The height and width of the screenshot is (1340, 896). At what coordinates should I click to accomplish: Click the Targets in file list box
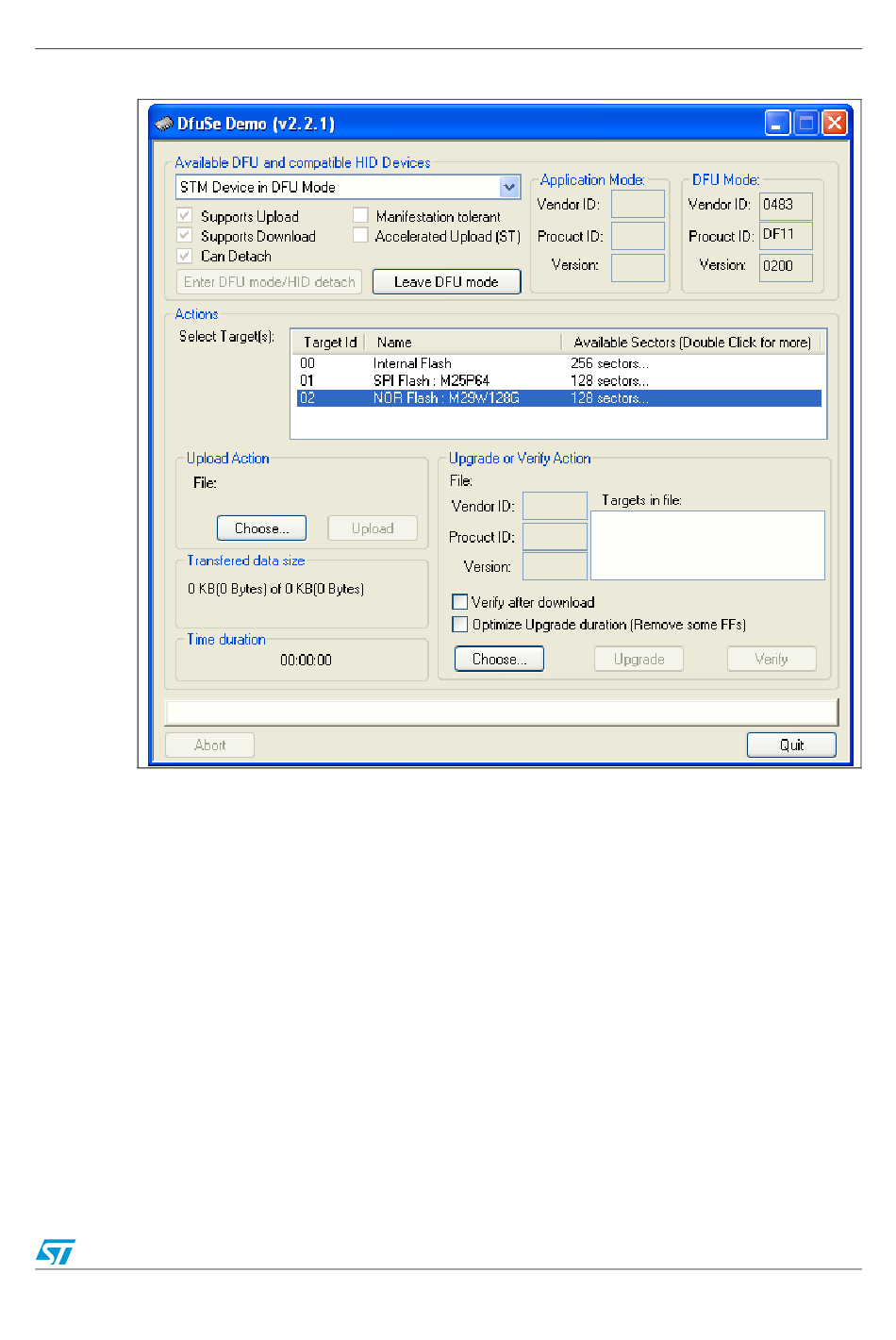[x=707, y=545]
